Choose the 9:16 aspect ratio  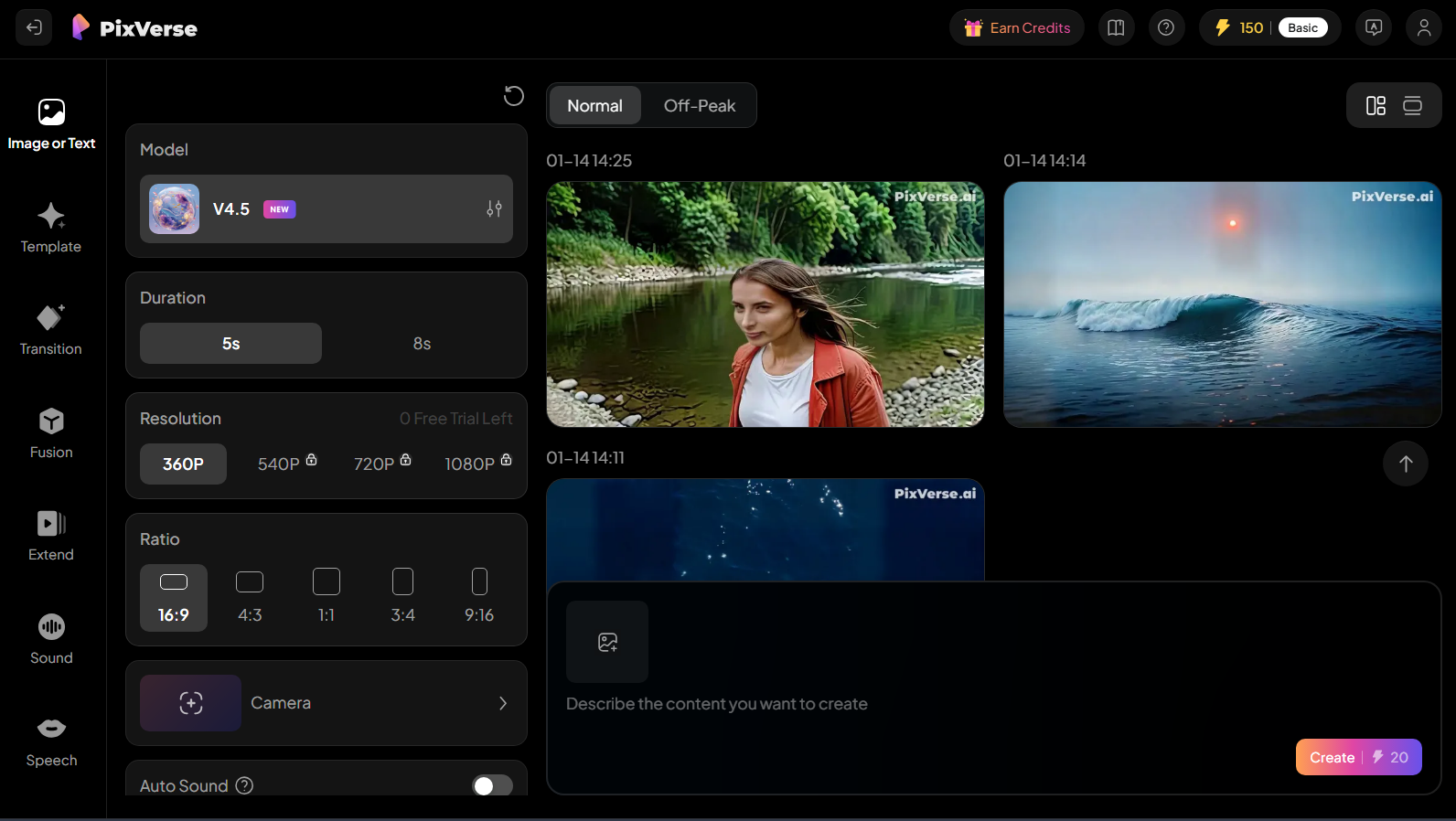tap(479, 597)
